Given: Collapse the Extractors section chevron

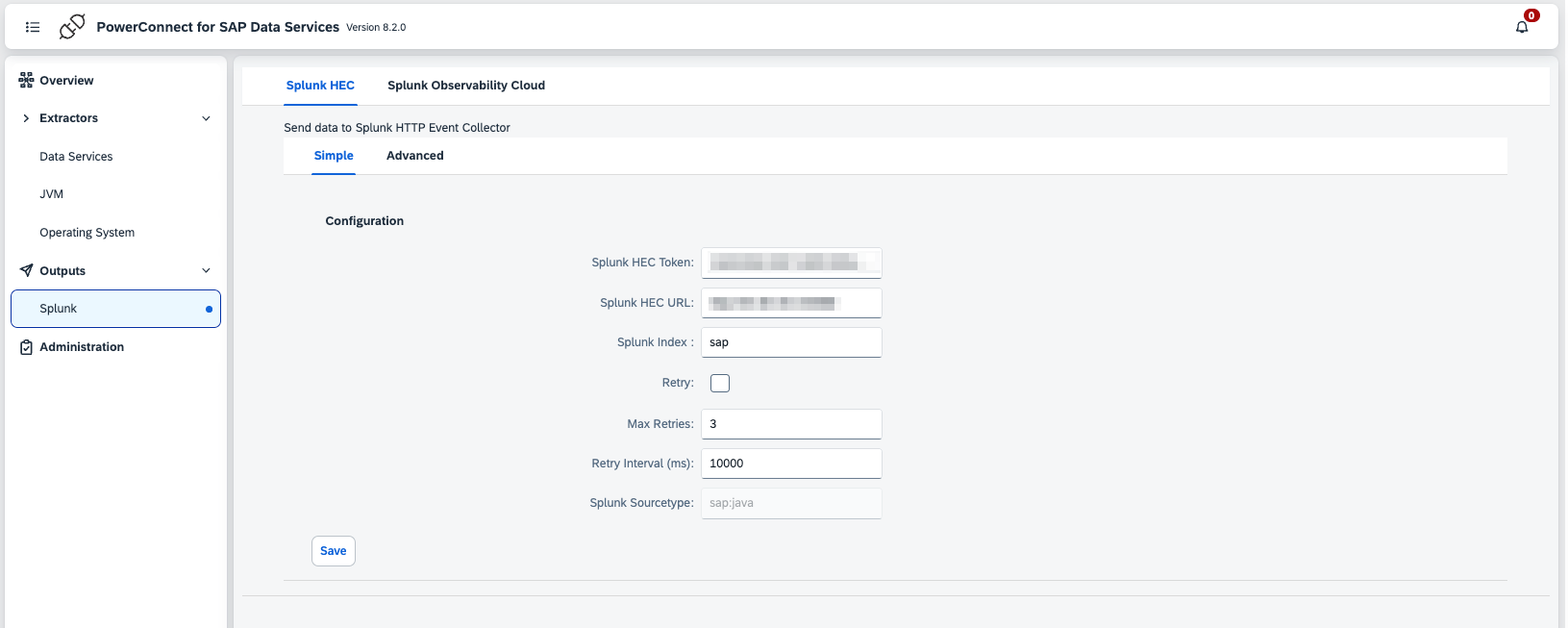Looking at the screenshot, I should coord(206,118).
